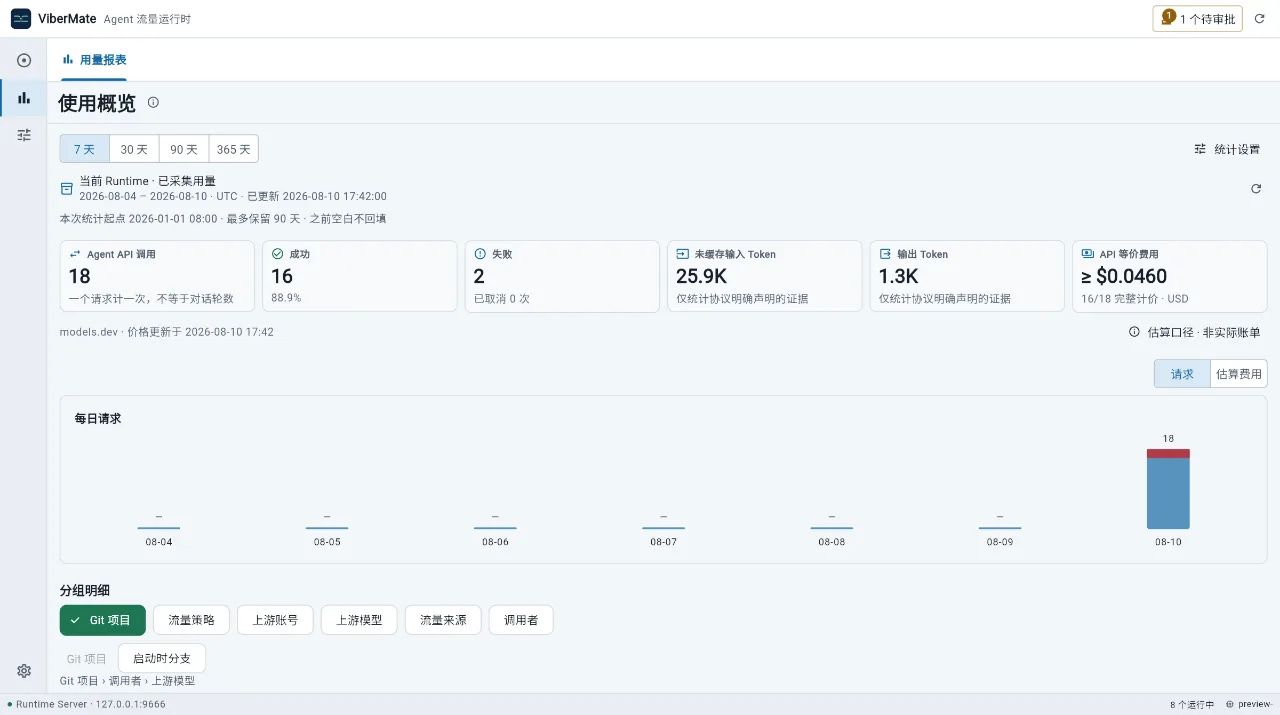Screen dimensions: 1280x715
Task: Click the refresh icon in top bar
Action: pos(1259,18)
